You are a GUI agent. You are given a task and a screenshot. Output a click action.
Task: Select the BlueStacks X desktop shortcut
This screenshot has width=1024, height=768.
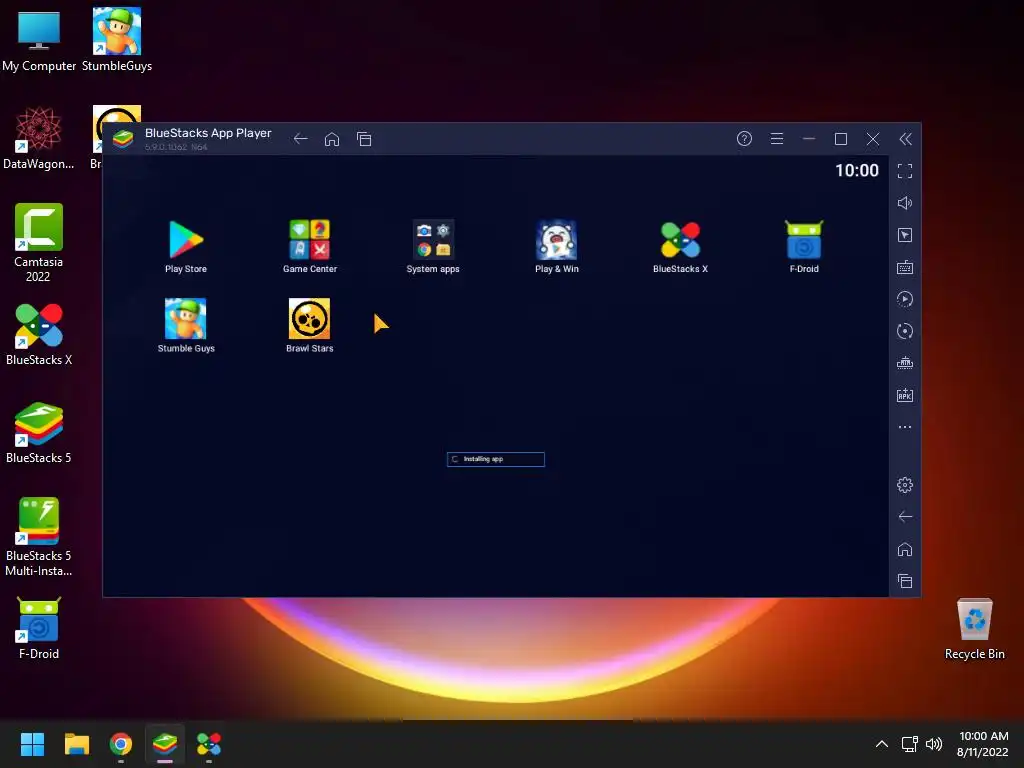click(x=39, y=334)
